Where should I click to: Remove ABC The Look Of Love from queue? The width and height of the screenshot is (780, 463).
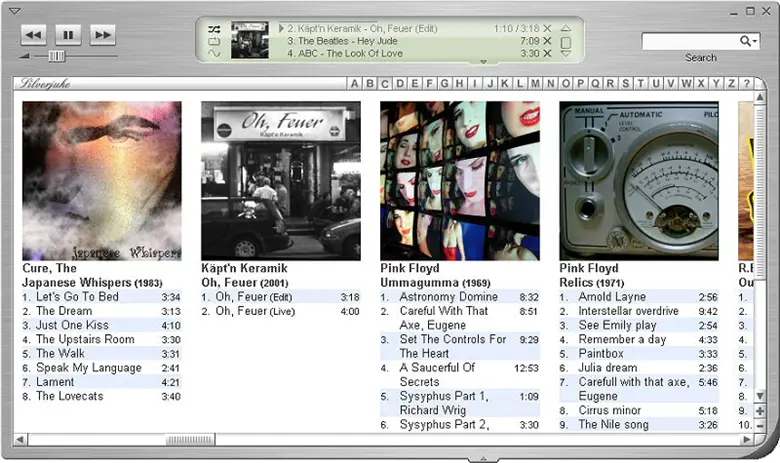click(x=547, y=53)
